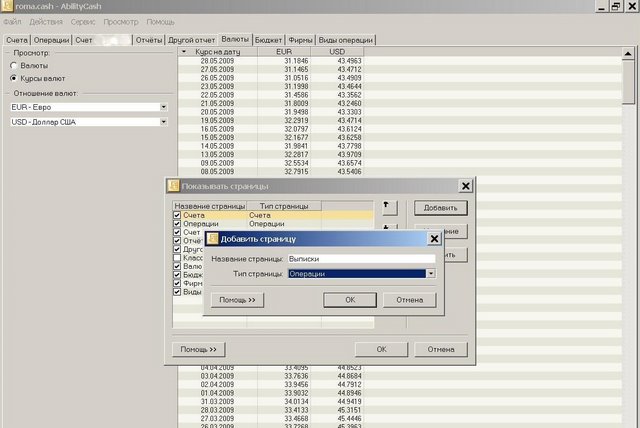Uncheck the Операции page checkbox
640x428 pixels.
click(178, 224)
